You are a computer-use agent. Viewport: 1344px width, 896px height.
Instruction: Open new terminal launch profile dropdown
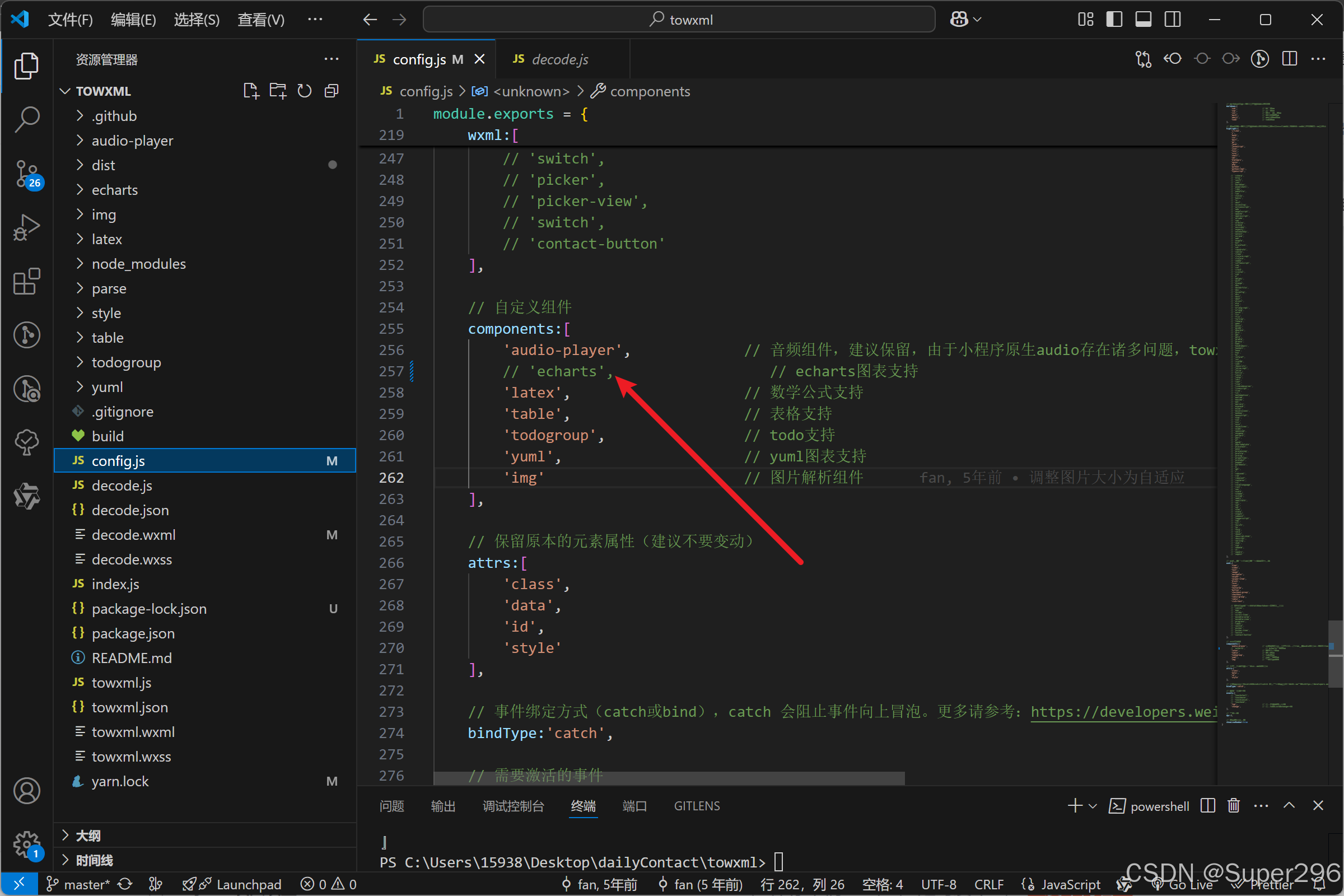(1093, 806)
